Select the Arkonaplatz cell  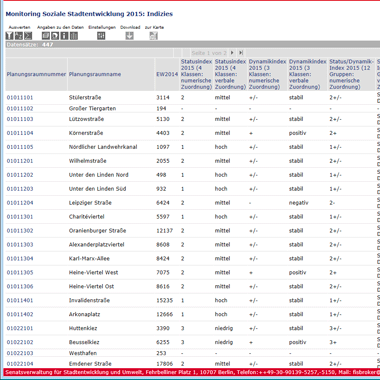coord(85,314)
